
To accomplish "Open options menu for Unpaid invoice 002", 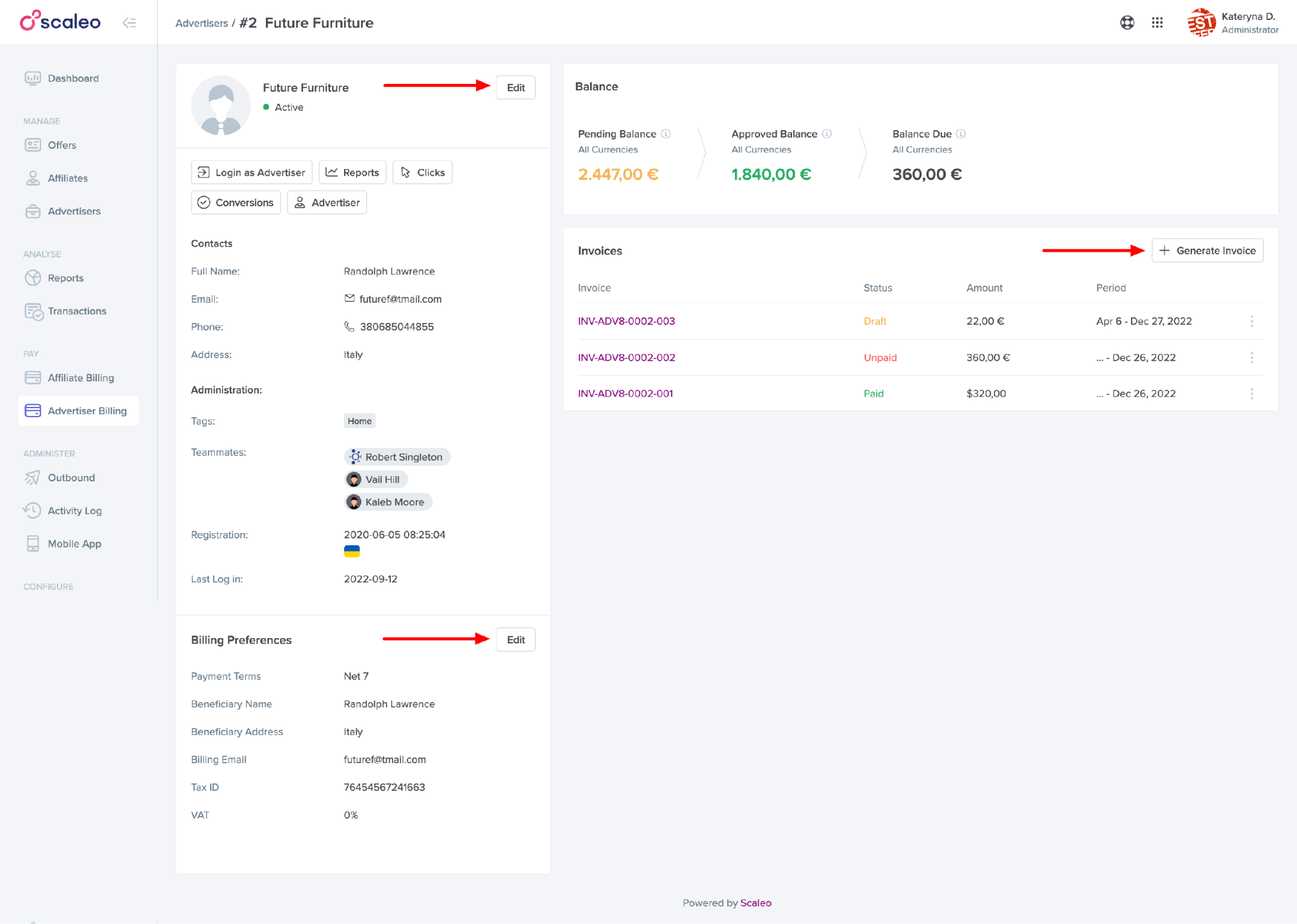I will (x=1252, y=358).
